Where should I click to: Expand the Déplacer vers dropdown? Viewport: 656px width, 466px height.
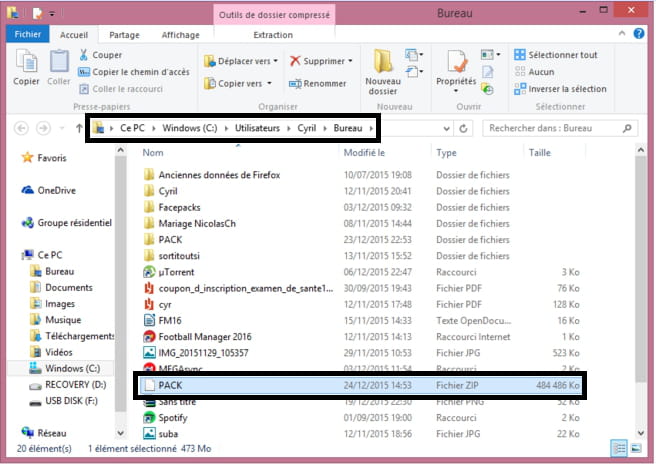(x=240, y=61)
